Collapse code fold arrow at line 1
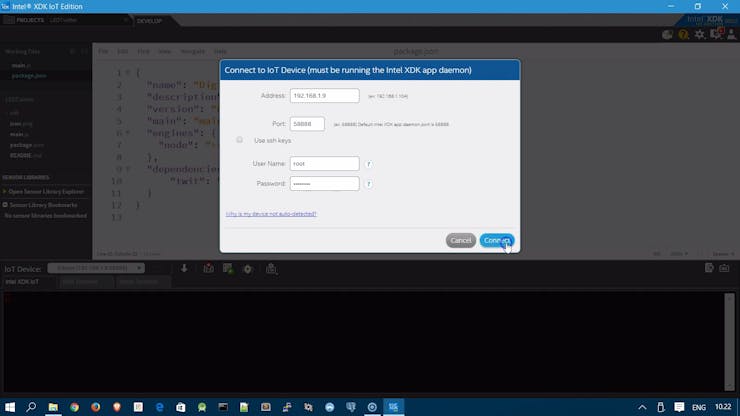Screen dimensions: 740x416 point(127,73)
